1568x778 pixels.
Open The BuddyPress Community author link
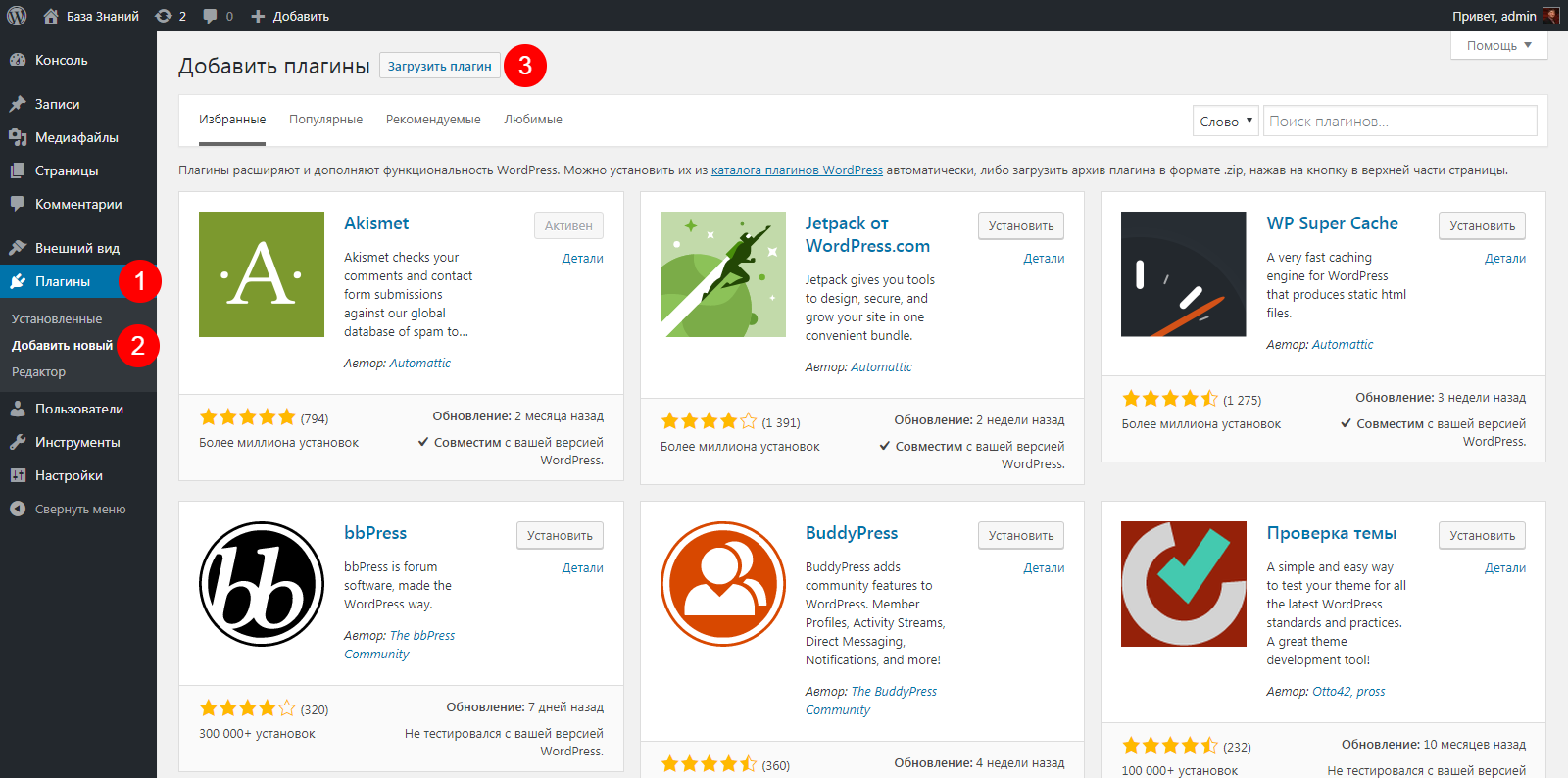pyautogui.click(x=871, y=701)
